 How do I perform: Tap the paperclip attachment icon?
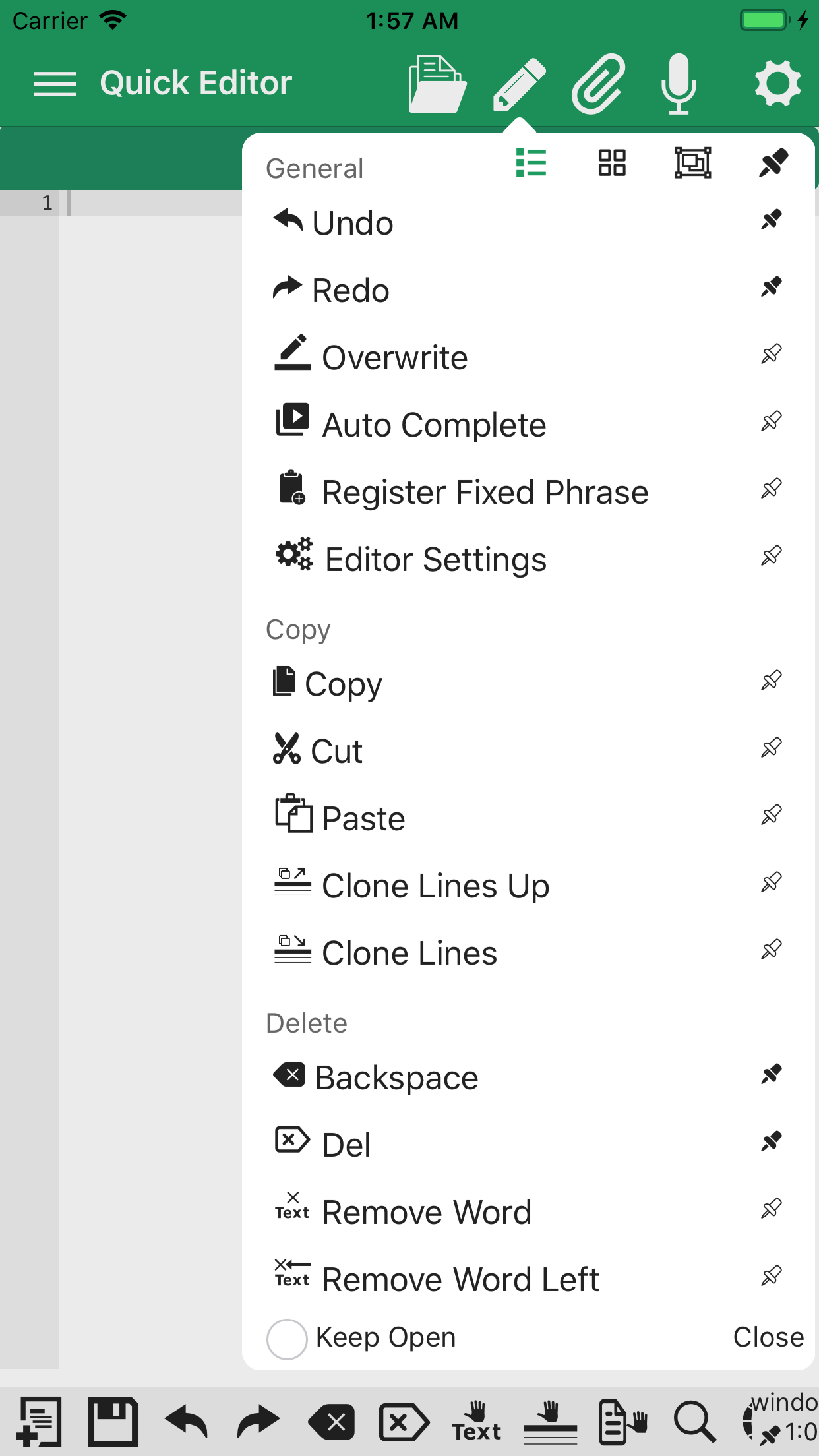[597, 84]
